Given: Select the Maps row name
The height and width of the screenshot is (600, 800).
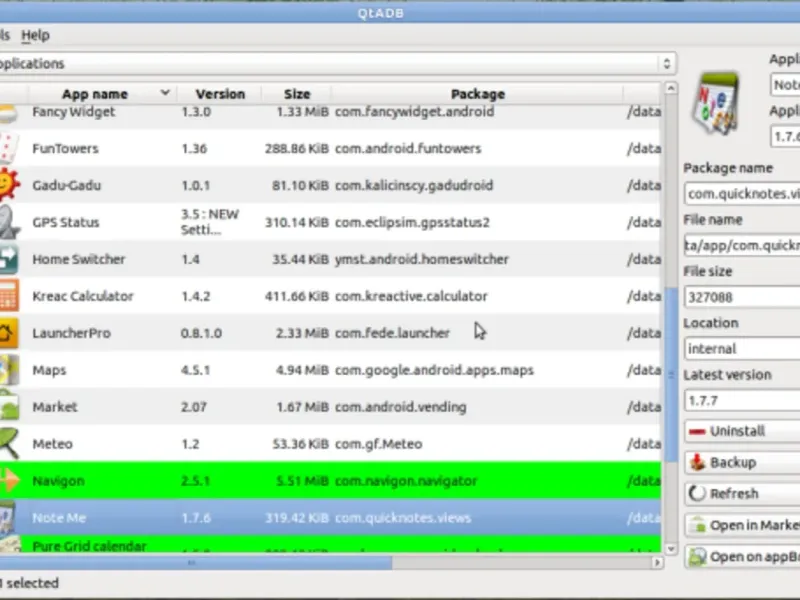Looking at the screenshot, I should 49,370.
